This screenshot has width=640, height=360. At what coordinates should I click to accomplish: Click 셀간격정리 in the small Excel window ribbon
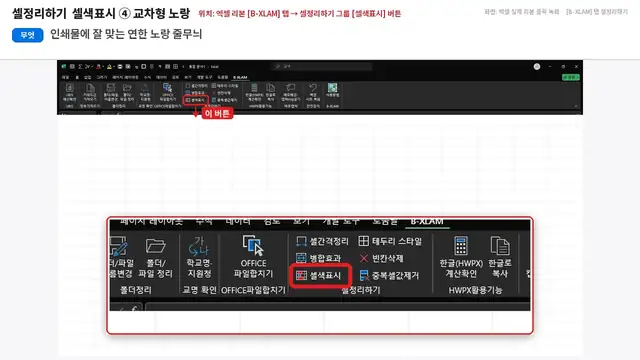[x=197, y=86]
